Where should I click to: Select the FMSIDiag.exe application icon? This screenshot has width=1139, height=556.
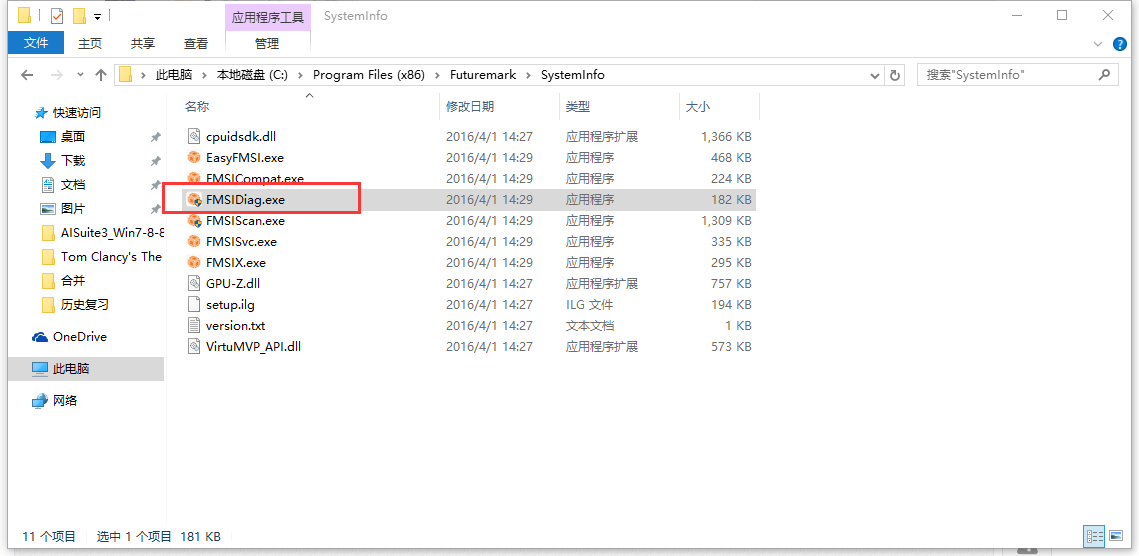193,199
